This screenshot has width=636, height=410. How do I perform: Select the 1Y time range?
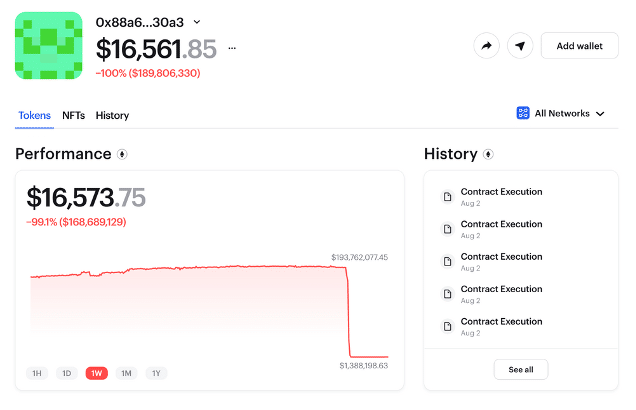point(155,373)
